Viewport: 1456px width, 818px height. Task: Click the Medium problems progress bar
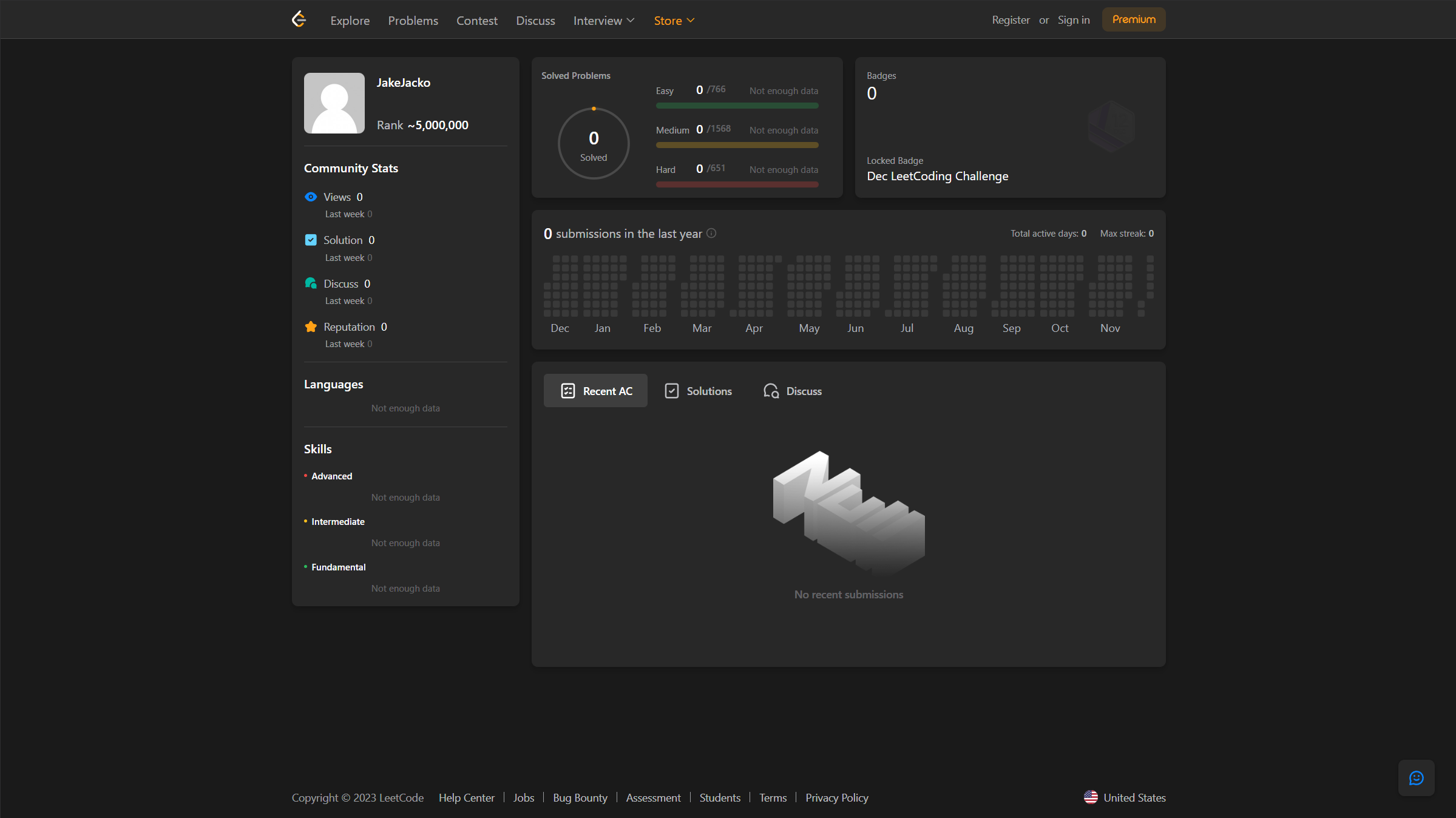(737, 145)
